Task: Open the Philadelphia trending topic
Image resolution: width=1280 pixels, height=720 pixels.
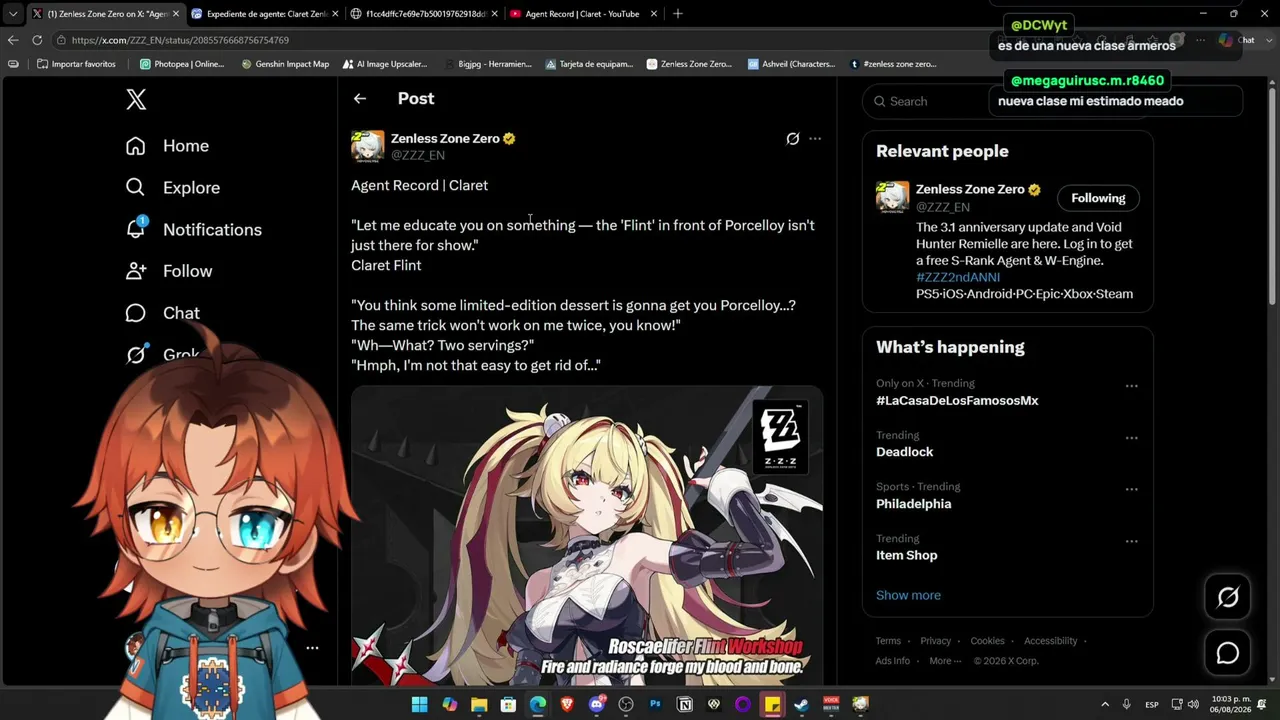Action: [914, 504]
